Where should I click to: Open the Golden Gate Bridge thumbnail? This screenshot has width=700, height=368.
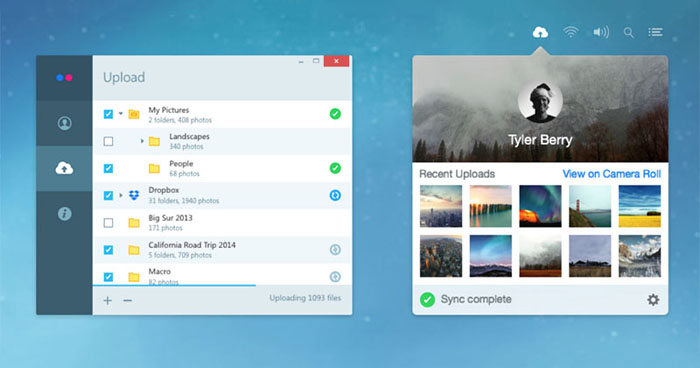pyautogui.click(x=590, y=206)
